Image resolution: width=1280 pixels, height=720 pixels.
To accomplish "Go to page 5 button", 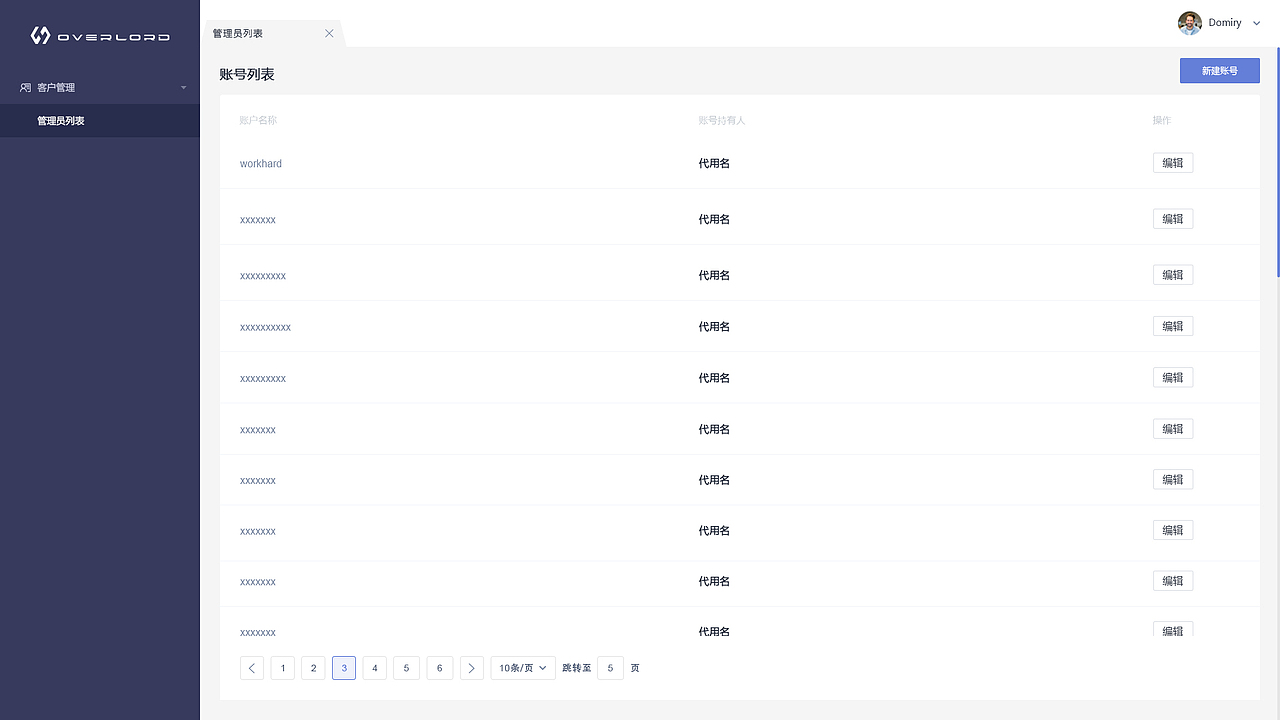I will [406, 668].
